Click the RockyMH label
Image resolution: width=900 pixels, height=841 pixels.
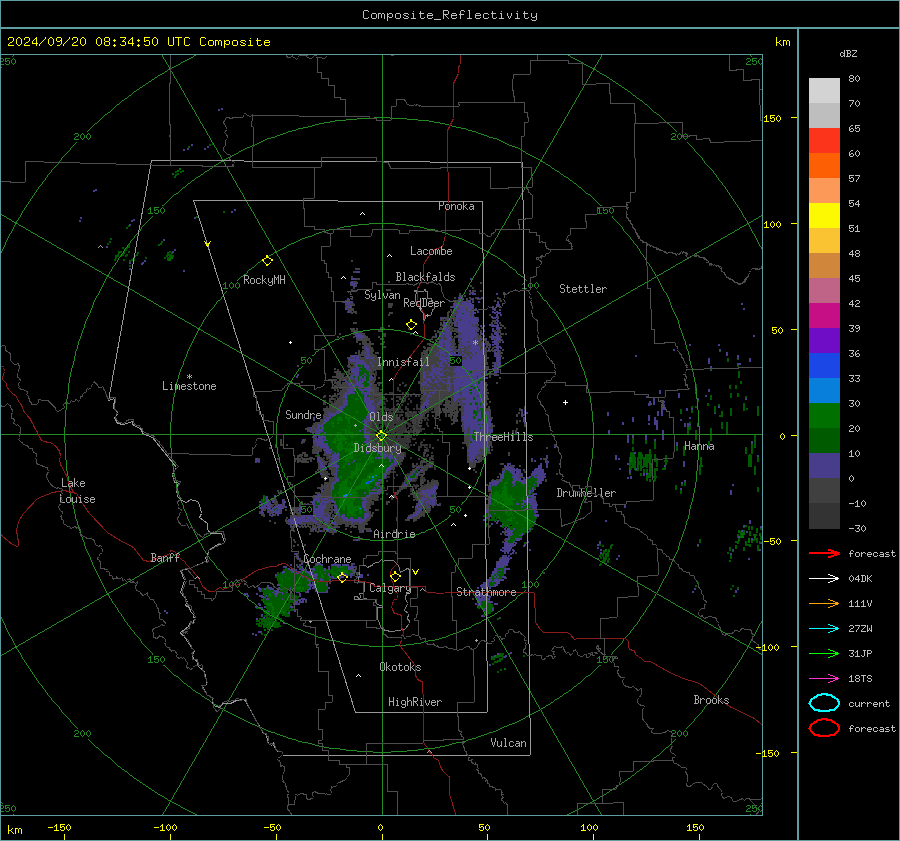pos(264,280)
